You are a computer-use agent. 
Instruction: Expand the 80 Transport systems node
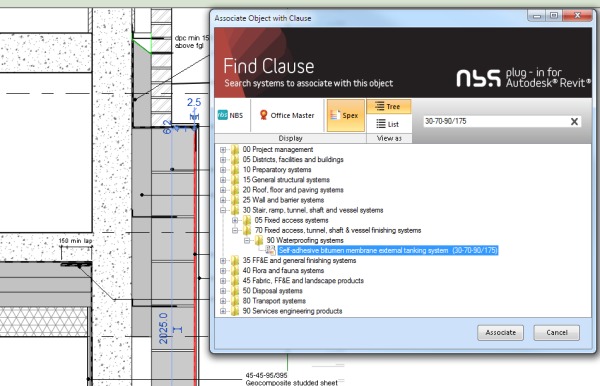223,301
